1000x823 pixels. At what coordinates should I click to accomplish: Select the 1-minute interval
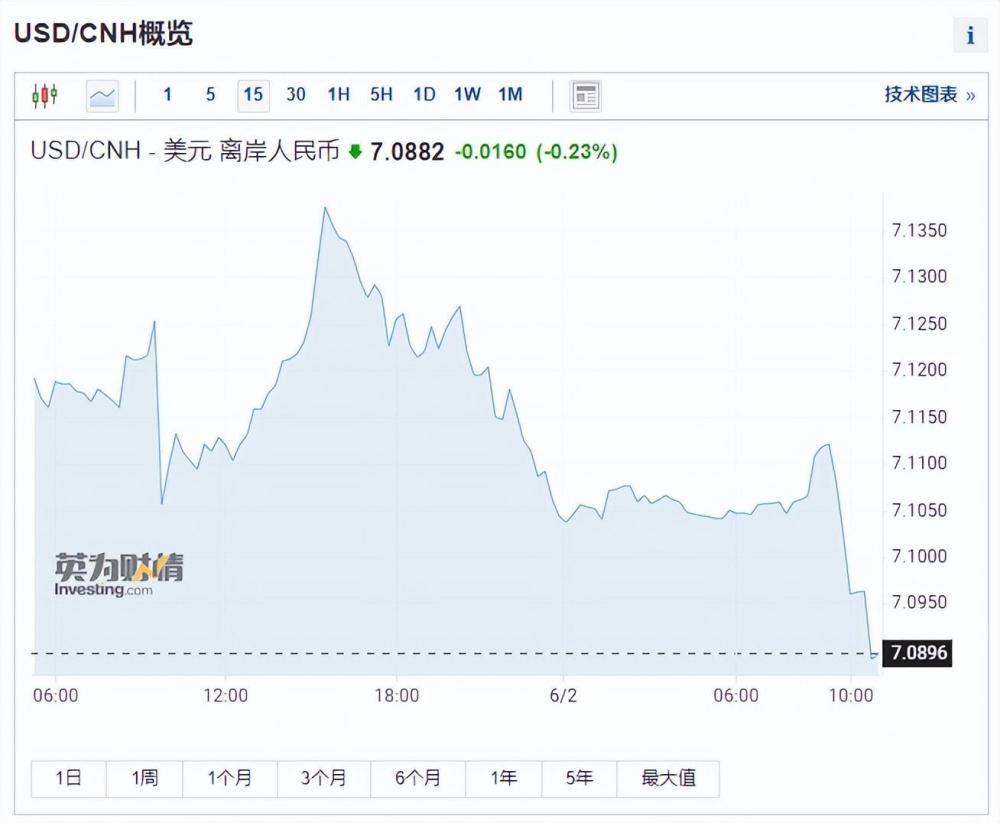coord(167,95)
